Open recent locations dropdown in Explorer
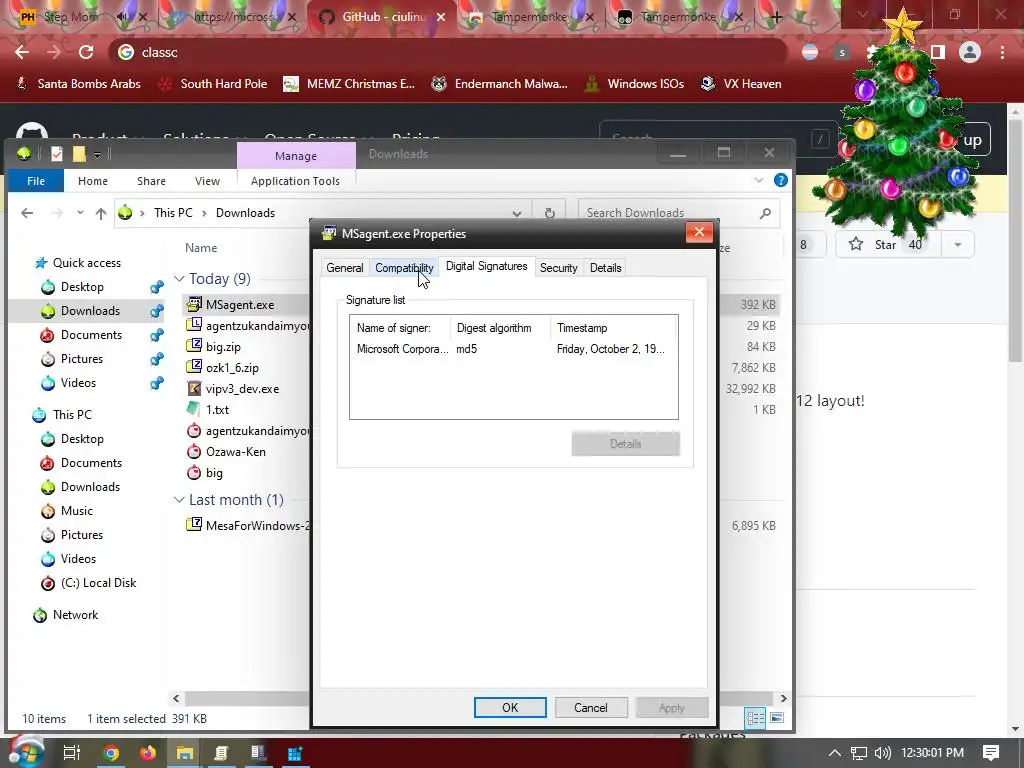Viewport: 1024px width, 768px height. pos(80,213)
